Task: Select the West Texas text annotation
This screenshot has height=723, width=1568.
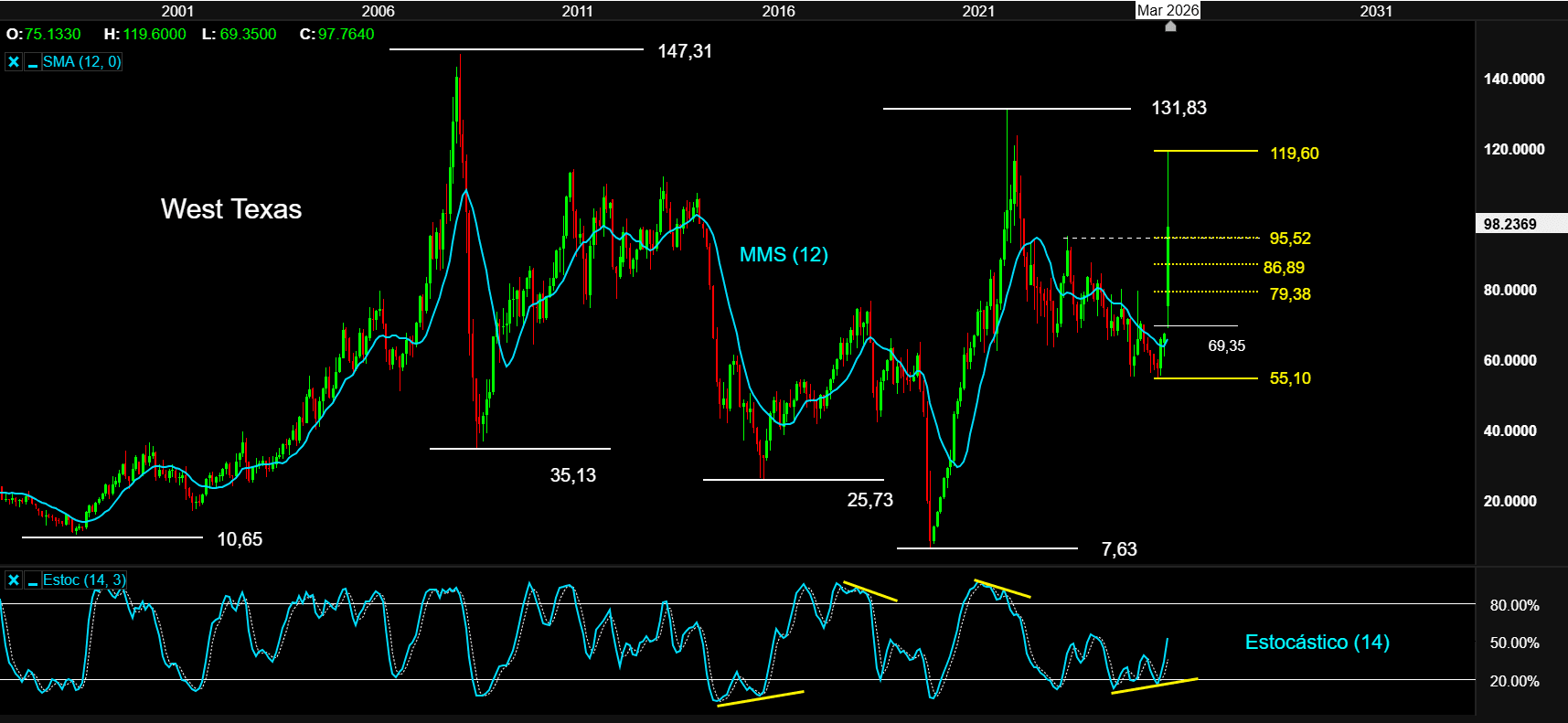Action: tap(231, 209)
